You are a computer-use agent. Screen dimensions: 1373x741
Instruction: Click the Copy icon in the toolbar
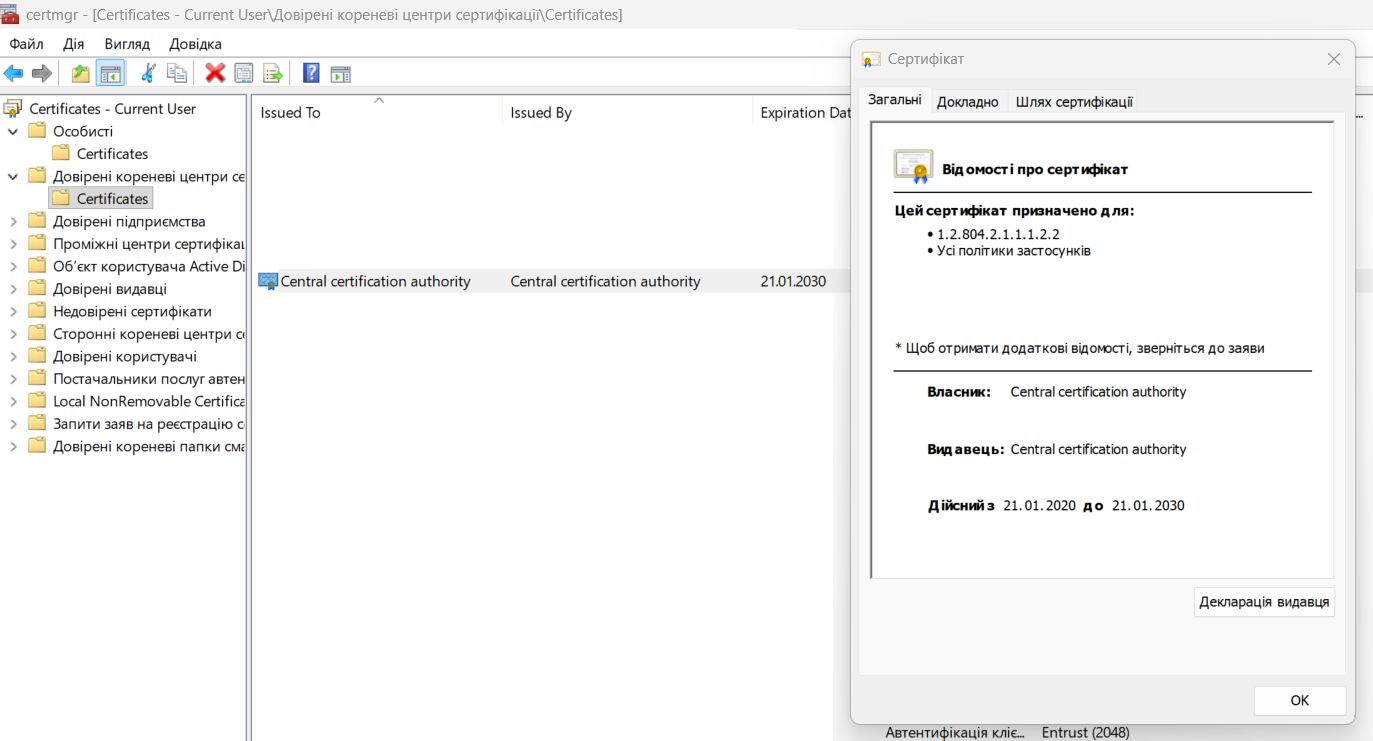tap(177, 73)
